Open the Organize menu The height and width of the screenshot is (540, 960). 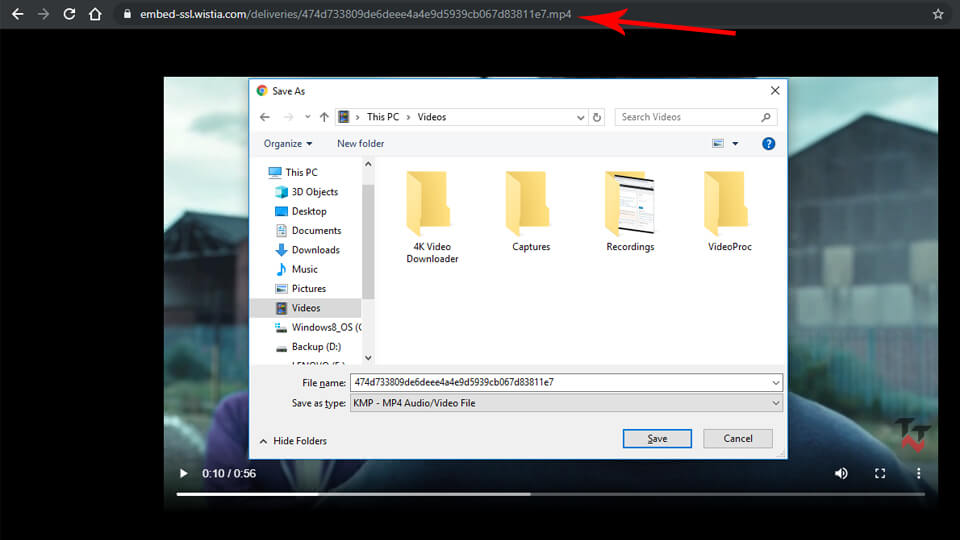(x=288, y=143)
